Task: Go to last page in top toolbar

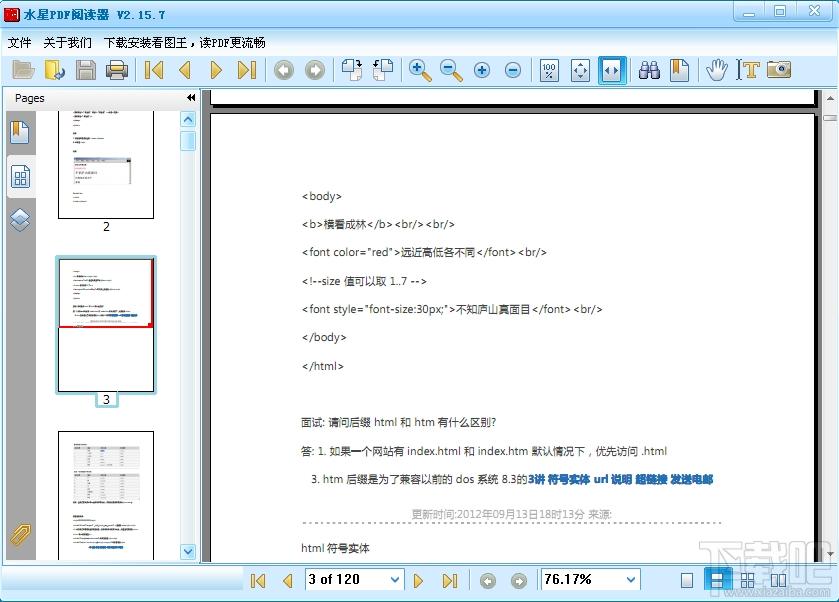Action: click(247, 70)
